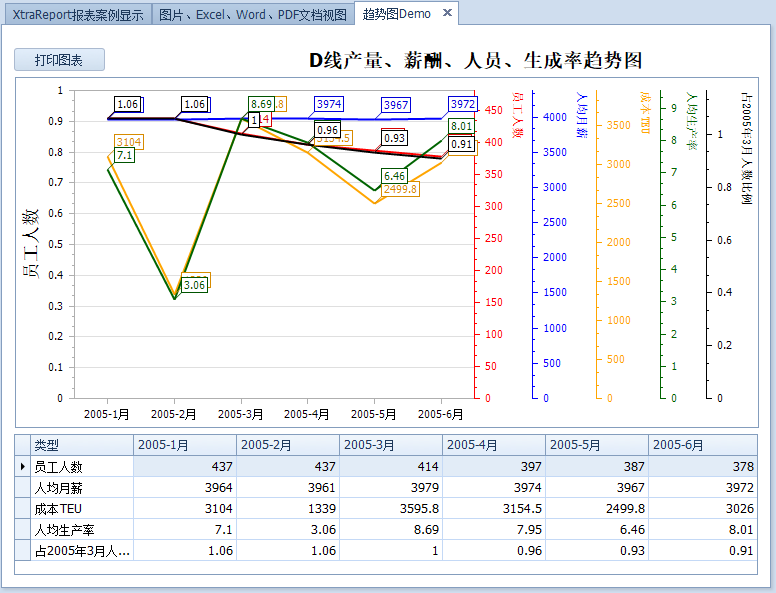This screenshot has height=593, width=776.
Task: Close the 趋势图Demo tab
Action: [x=447, y=13]
